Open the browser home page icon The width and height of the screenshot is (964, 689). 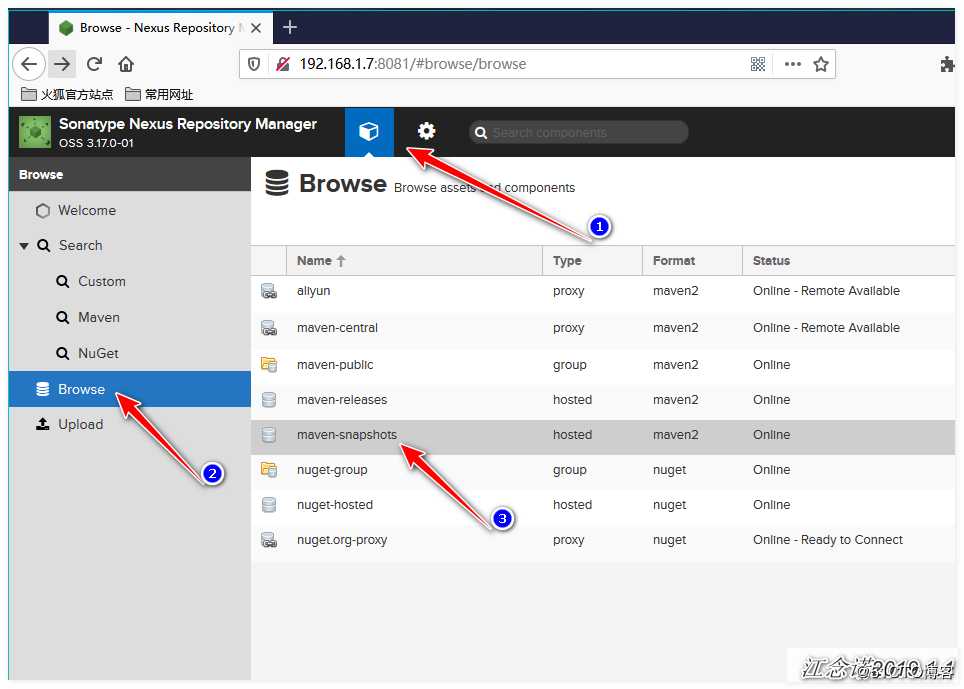coord(126,64)
